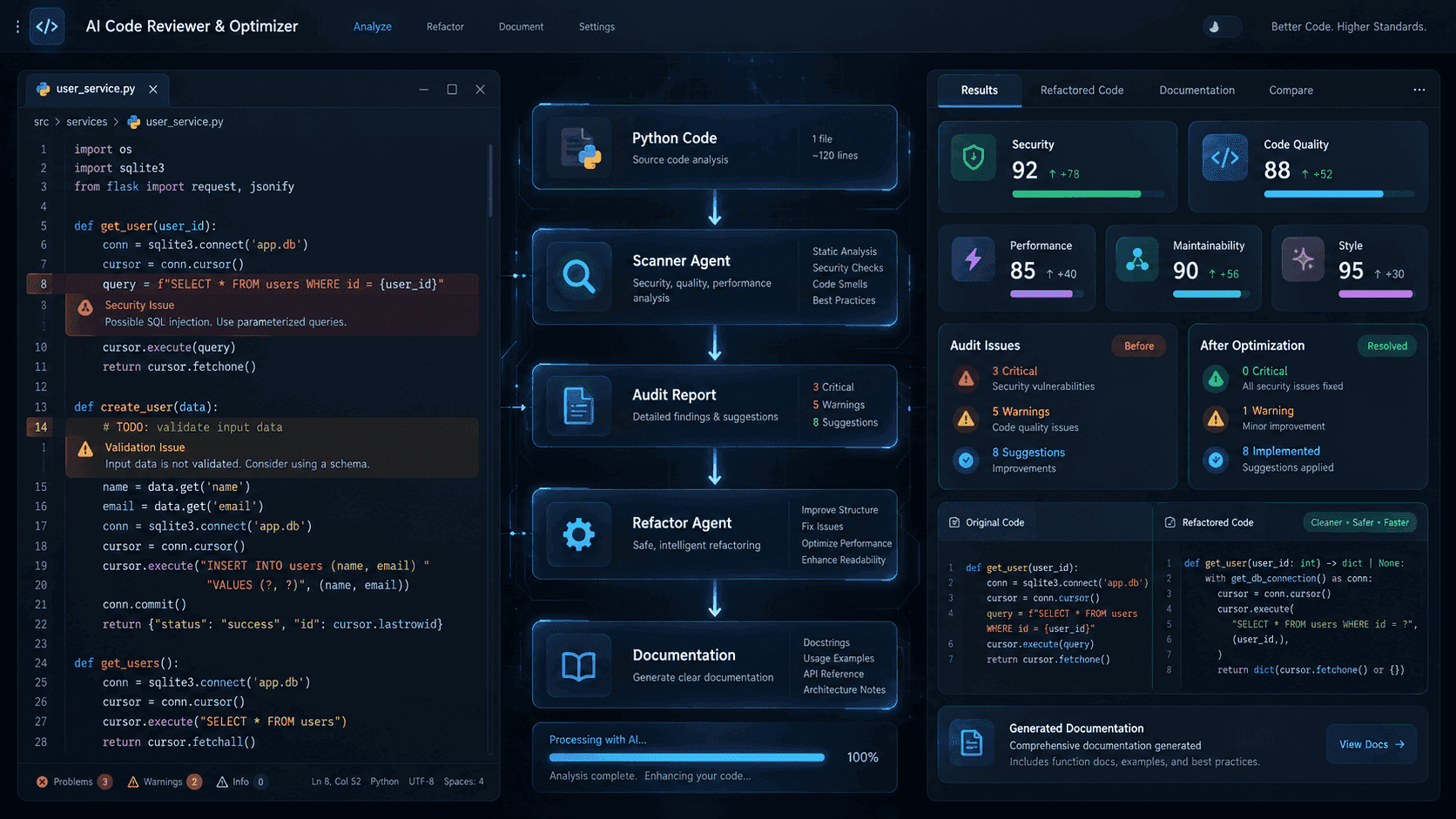This screenshot has height=819, width=1456.
Task: Click the code brackets app logo
Action: pos(47,26)
